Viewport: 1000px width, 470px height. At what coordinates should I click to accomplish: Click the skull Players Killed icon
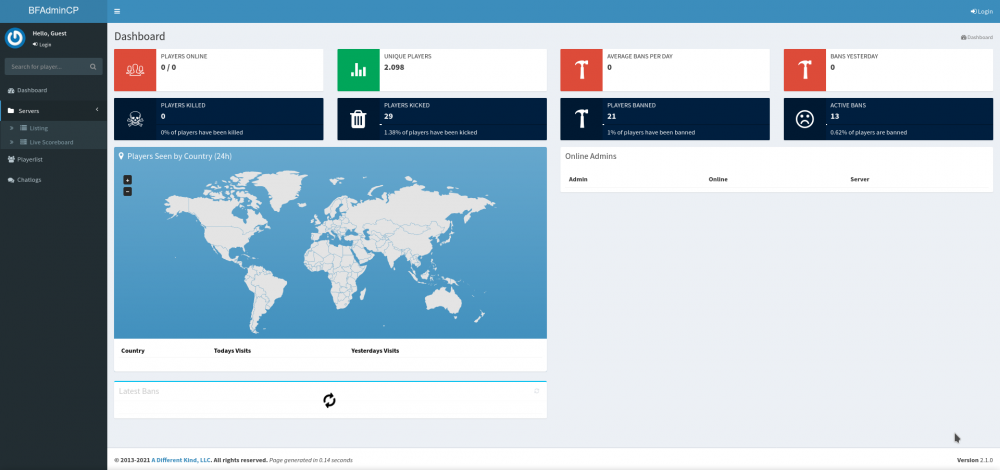pos(135,119)
